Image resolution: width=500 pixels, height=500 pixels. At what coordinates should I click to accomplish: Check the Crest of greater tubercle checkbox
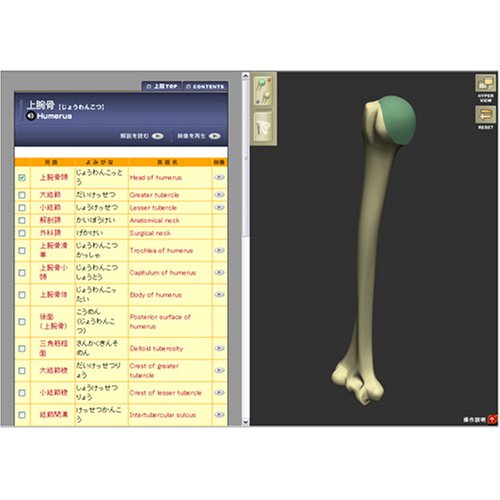click(22, 370)
